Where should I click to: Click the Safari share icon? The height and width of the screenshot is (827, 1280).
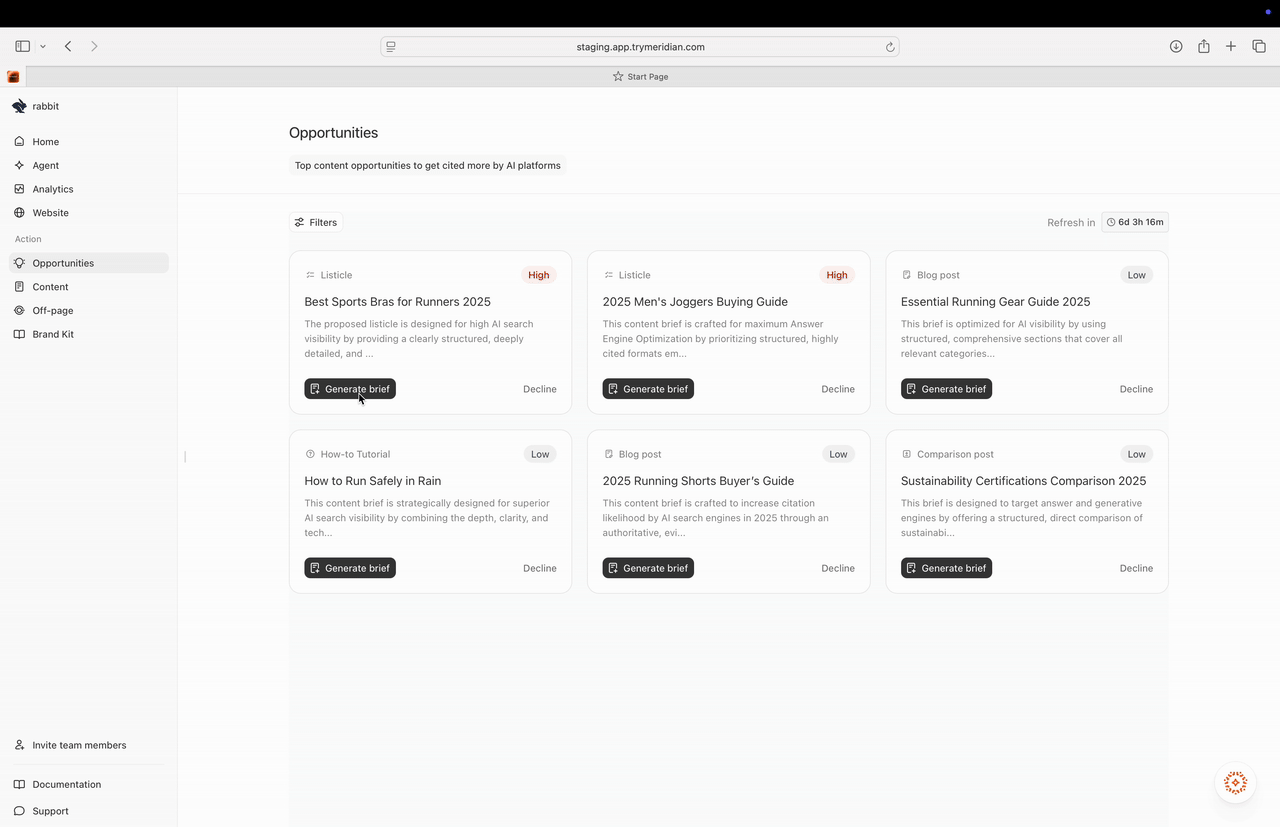click(1204, 46)
